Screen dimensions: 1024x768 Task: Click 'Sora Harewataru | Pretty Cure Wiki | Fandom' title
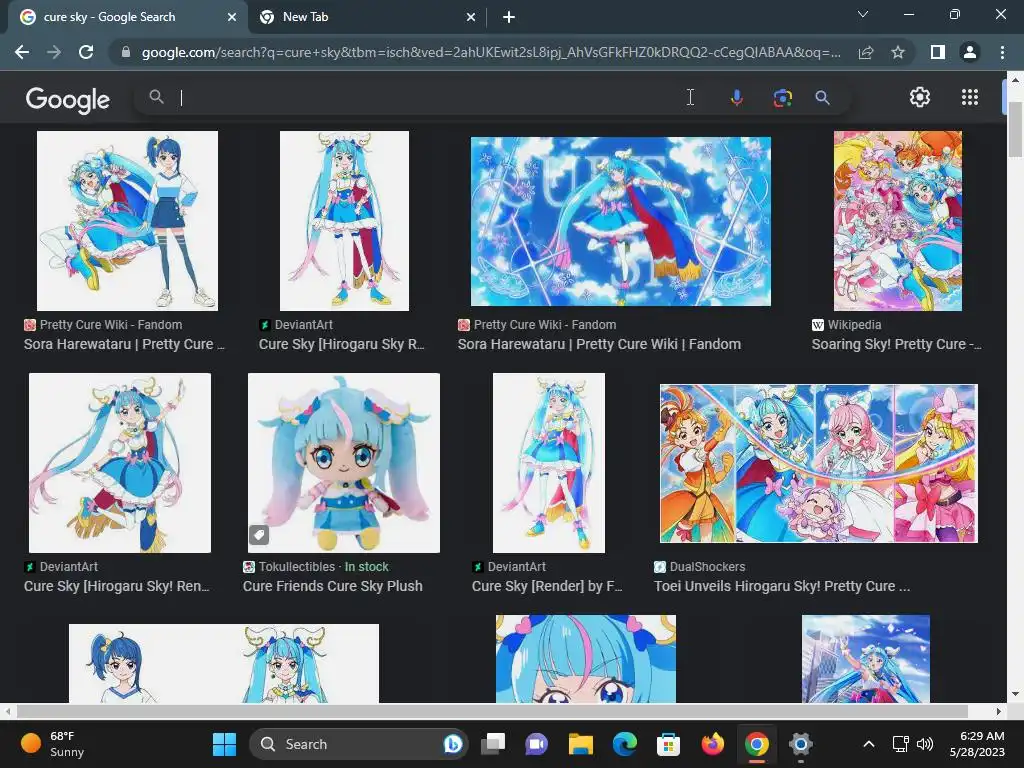coord(599,344)
